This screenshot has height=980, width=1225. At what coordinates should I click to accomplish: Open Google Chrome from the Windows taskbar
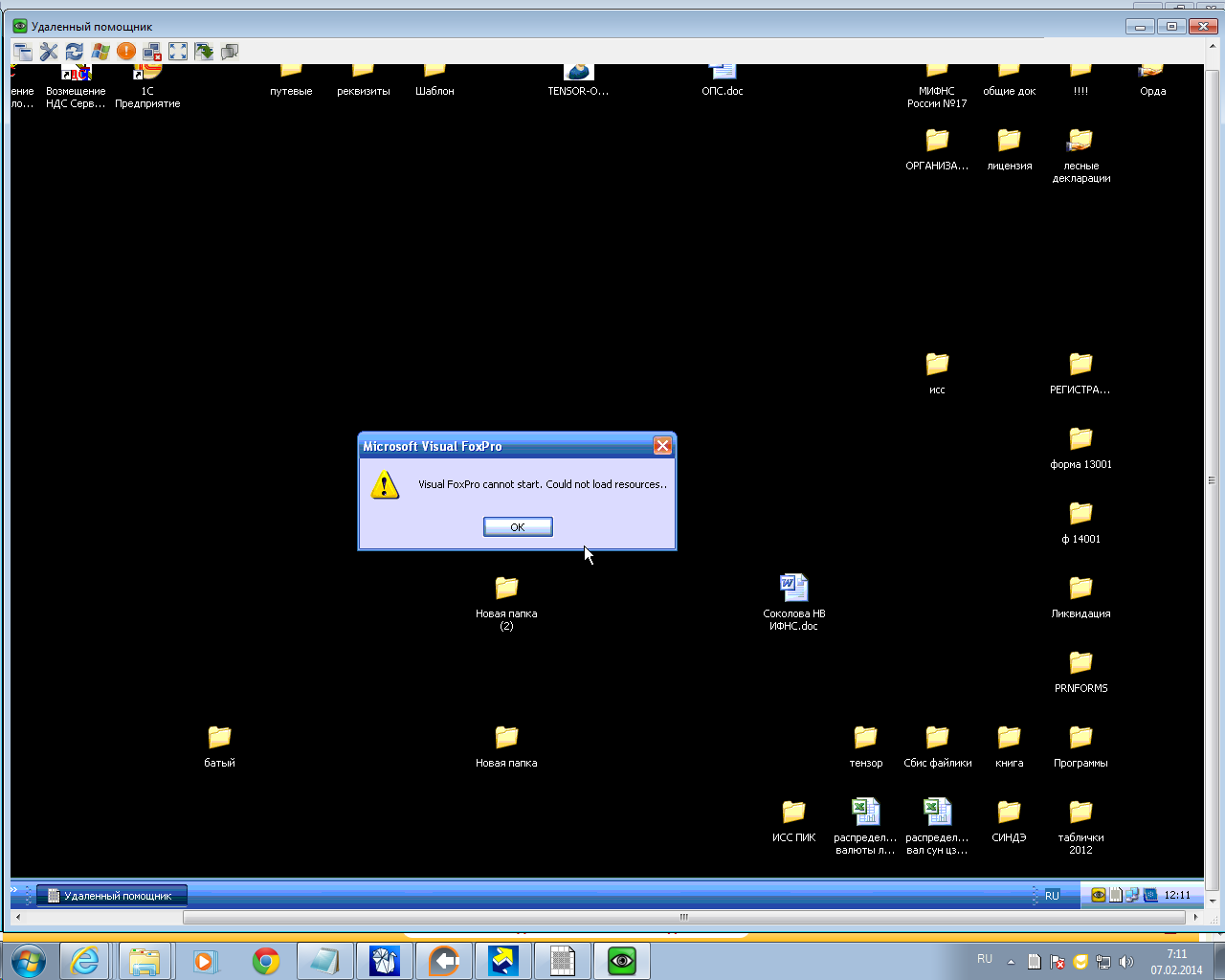tap(266, 961)
